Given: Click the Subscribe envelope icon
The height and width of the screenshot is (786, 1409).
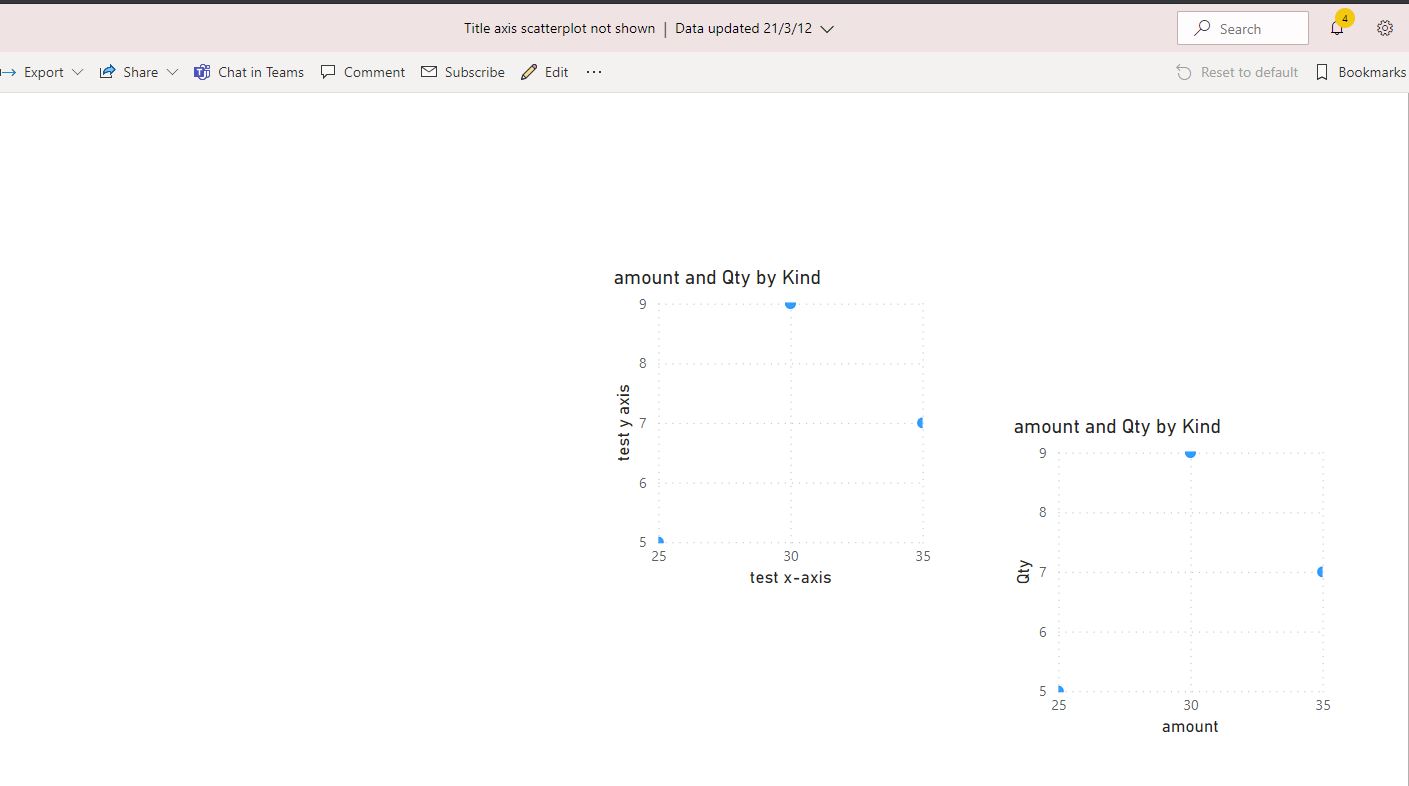Looking at the screenshot, I should pos(429,72).
